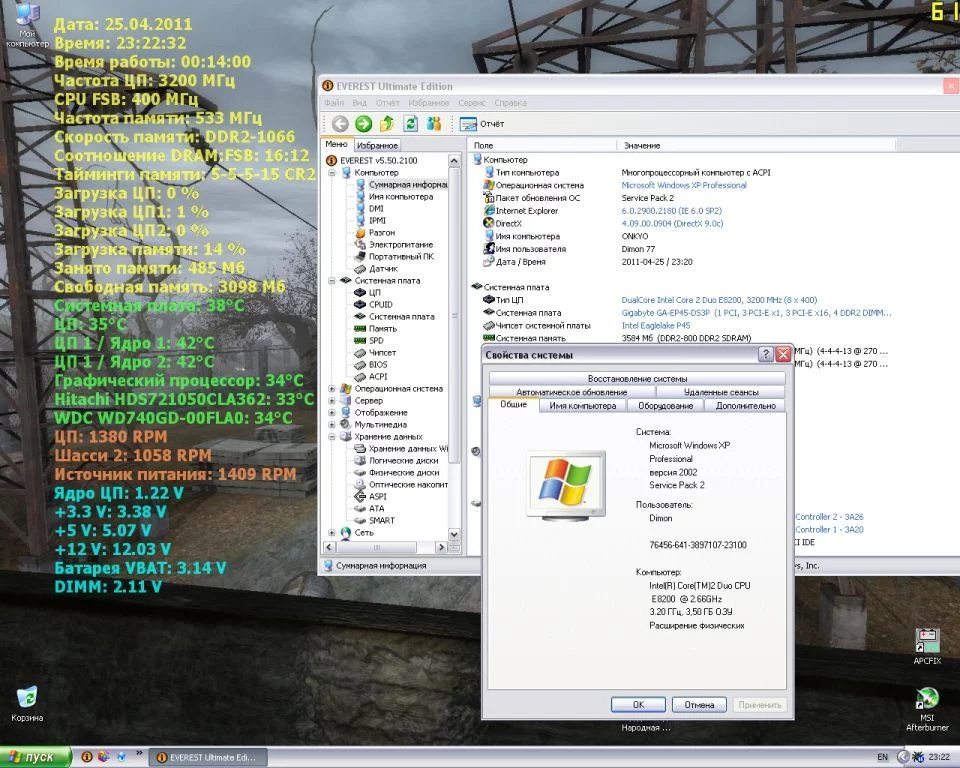Select ЦП chip item in tree
Viewport: 960px width, 768px height.
(x=375, y=293)
